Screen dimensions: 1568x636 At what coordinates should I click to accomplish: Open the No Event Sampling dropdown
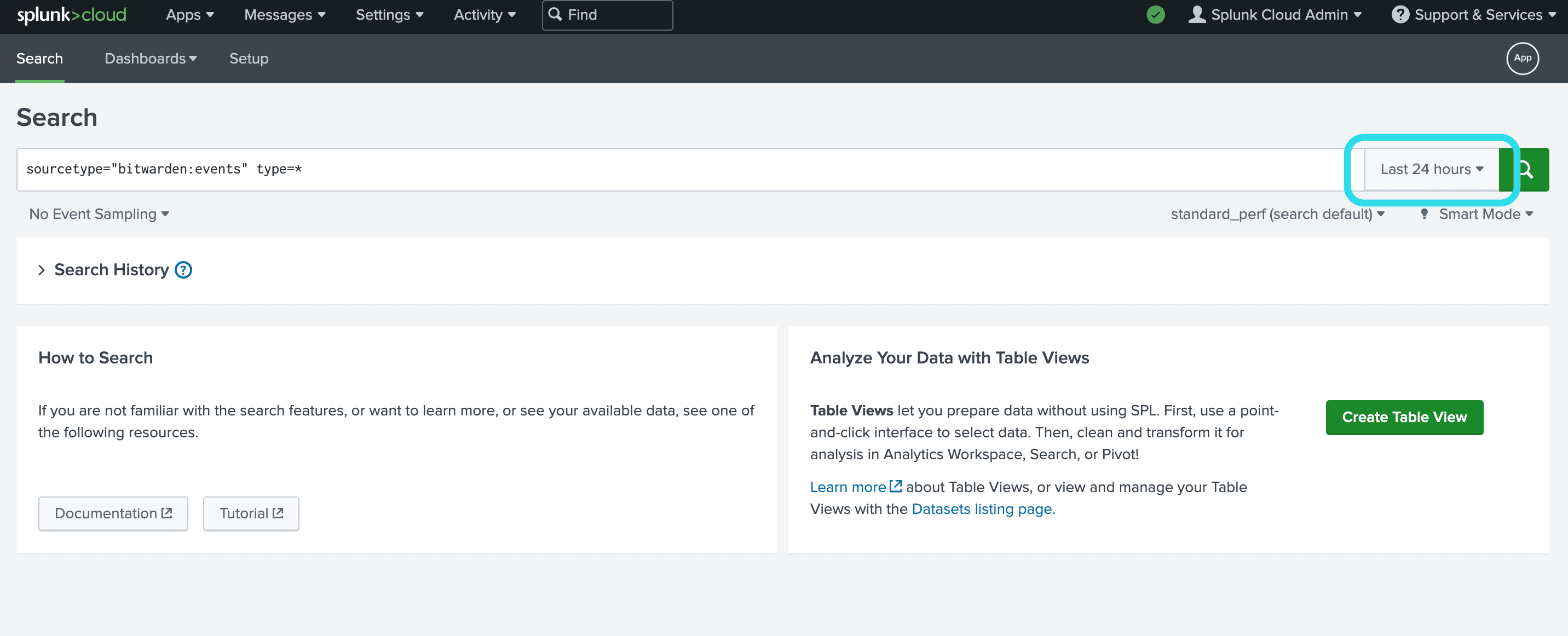tap(99, 213)
